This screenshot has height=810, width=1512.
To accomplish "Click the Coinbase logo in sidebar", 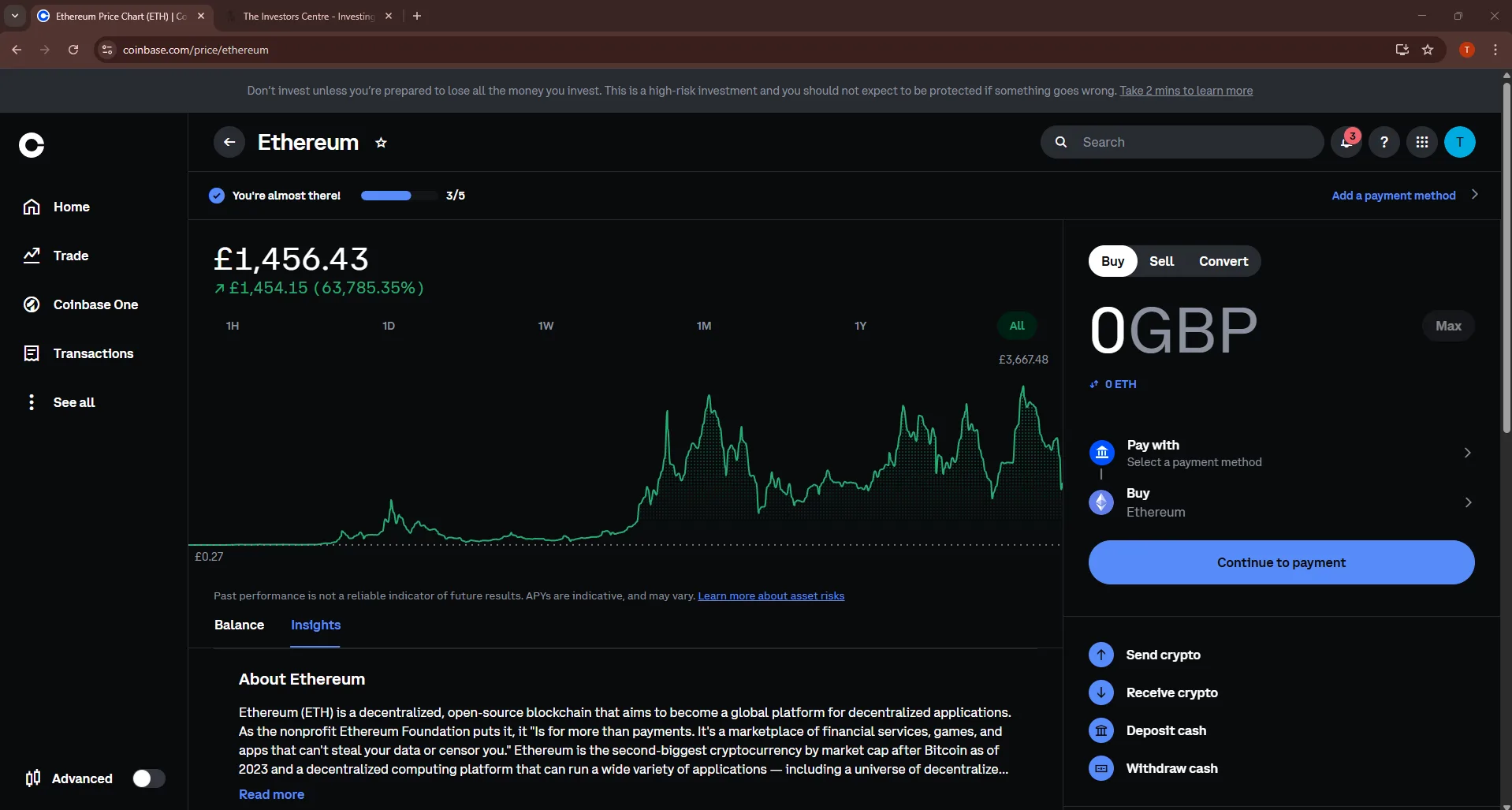I will click(x=32, y=145).
